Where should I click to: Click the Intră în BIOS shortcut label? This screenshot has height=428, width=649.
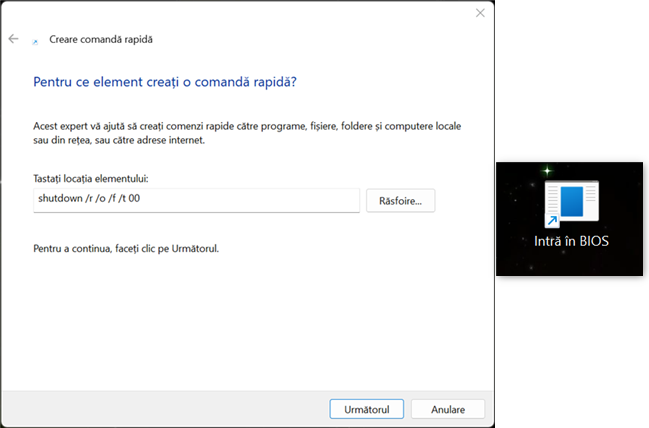coord(571,241)
